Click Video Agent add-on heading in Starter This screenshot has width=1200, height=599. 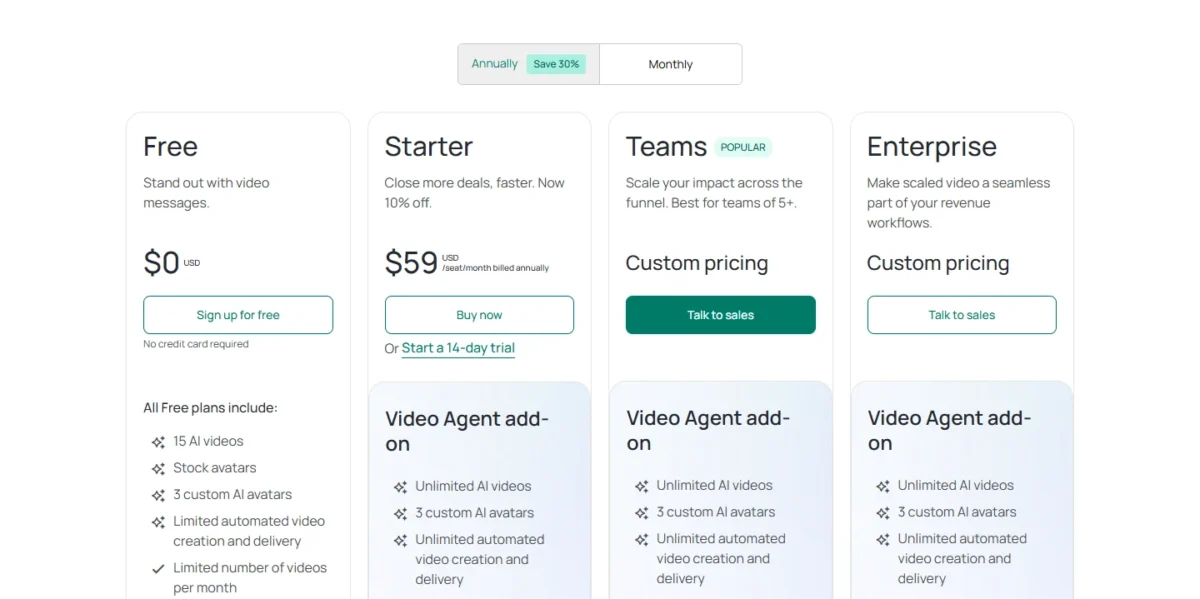(467, 432)
